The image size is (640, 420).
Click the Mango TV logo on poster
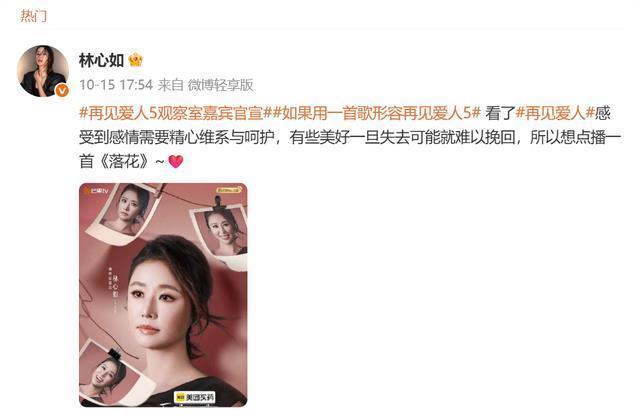96,191
